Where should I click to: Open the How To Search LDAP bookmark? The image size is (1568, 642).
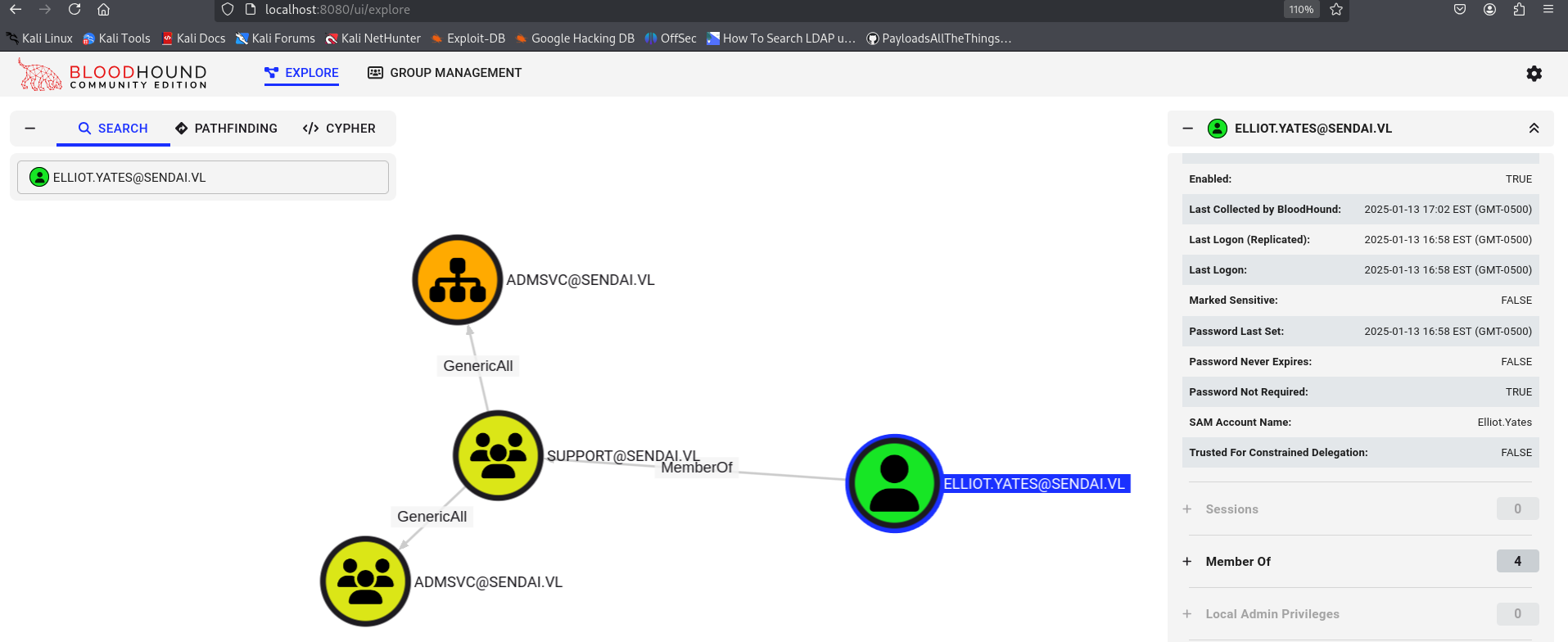781,38
